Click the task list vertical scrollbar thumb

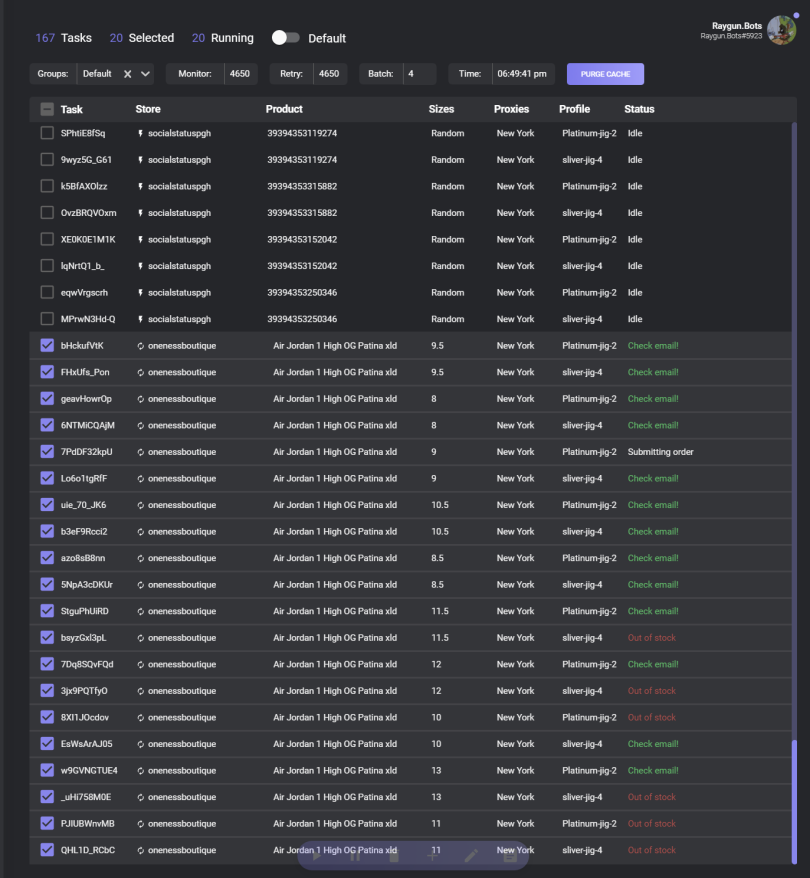pos(794,801)
